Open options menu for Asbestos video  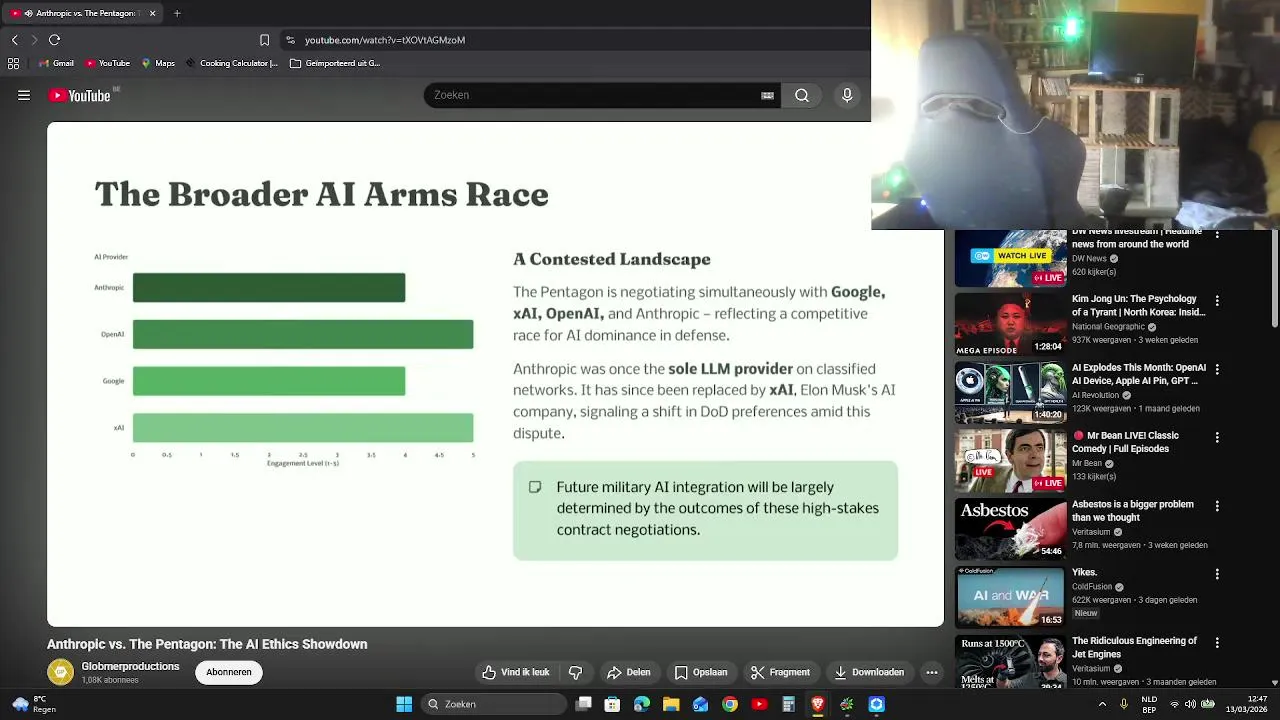[1217, 506]
